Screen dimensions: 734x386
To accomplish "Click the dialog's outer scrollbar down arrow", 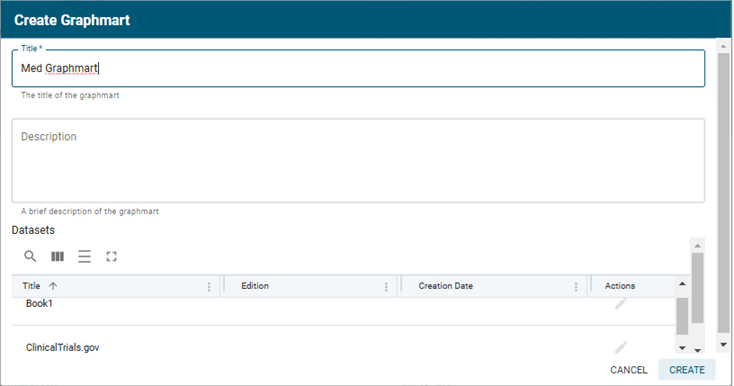I will [723, 345].
